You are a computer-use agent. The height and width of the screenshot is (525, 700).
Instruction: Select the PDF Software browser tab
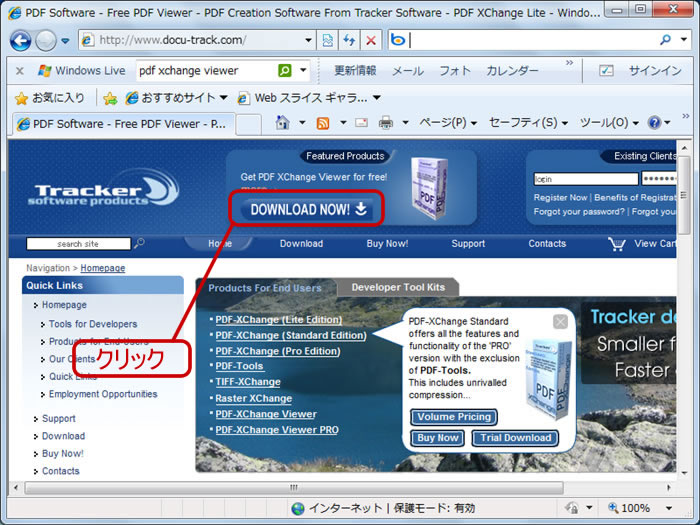click(x=123, y=124)
